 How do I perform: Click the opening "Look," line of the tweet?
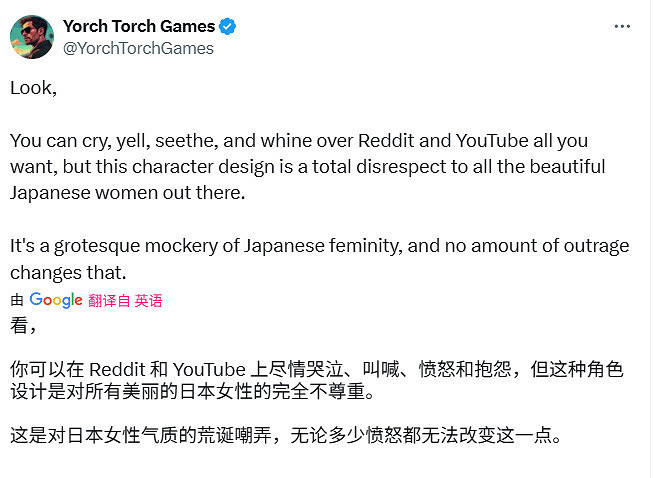click(33, 87)
